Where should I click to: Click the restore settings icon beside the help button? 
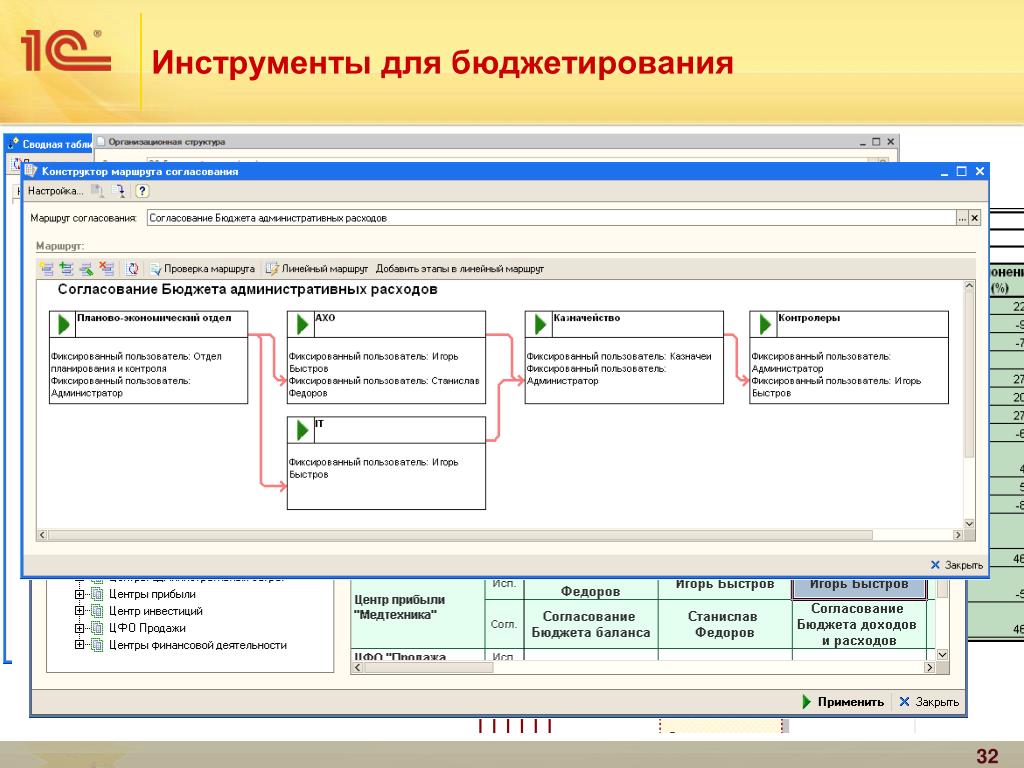(120, 191)
